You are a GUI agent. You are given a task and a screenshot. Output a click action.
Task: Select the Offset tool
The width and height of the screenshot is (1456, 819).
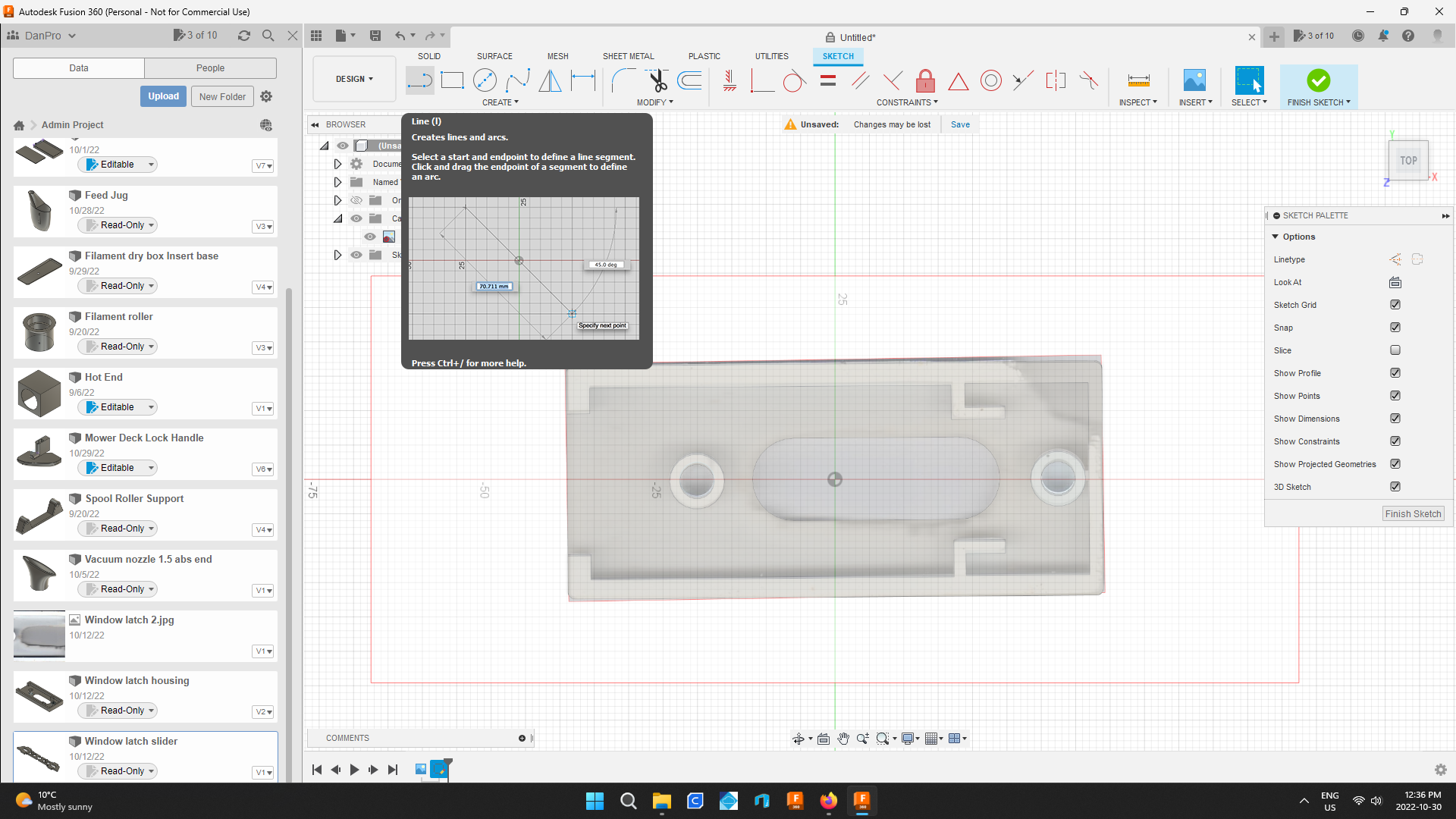(x=689, y=80)
